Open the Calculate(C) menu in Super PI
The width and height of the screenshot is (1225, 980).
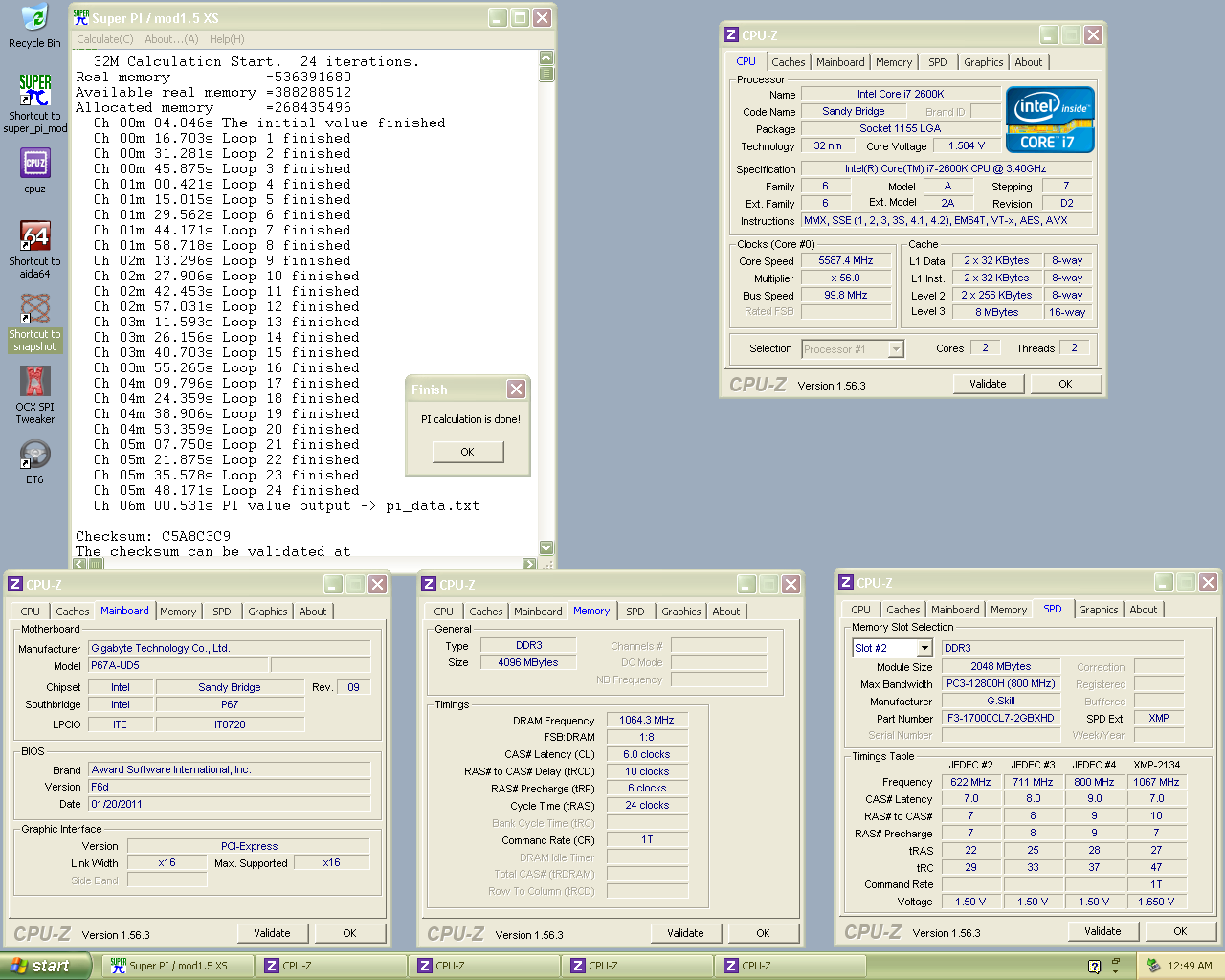pyautogui.click(x=105, y=39)
